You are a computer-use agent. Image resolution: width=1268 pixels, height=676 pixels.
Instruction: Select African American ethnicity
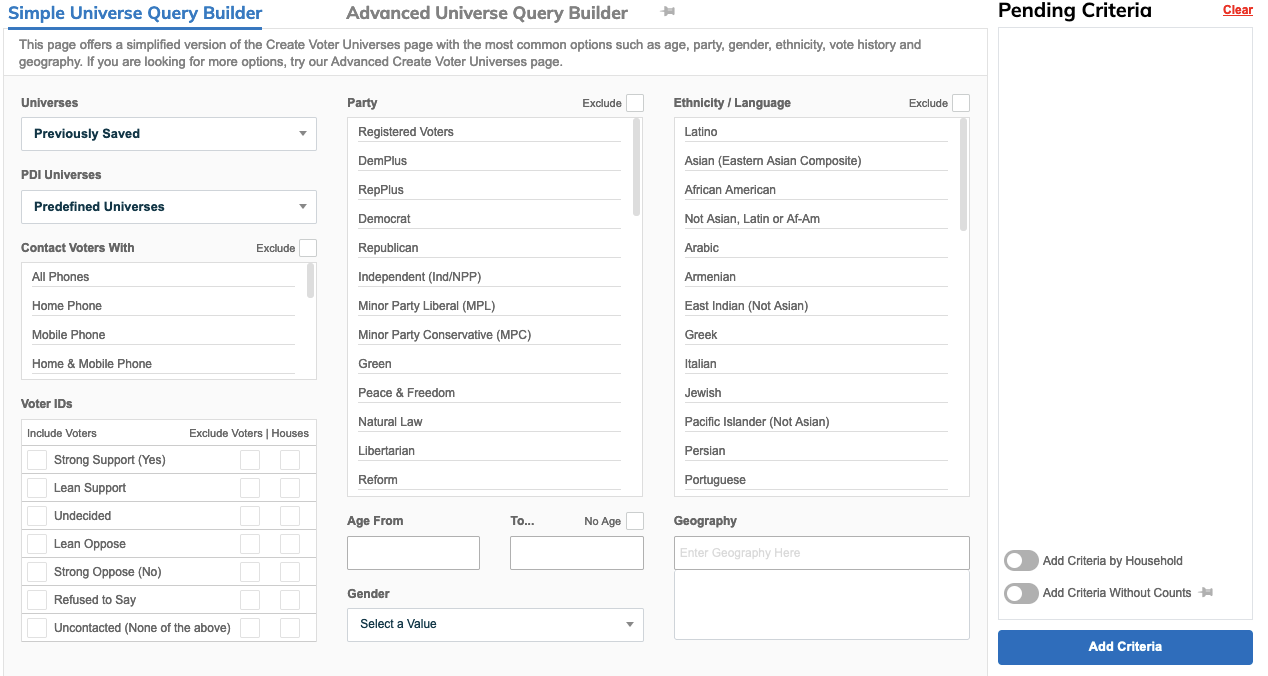coord(816,190)
